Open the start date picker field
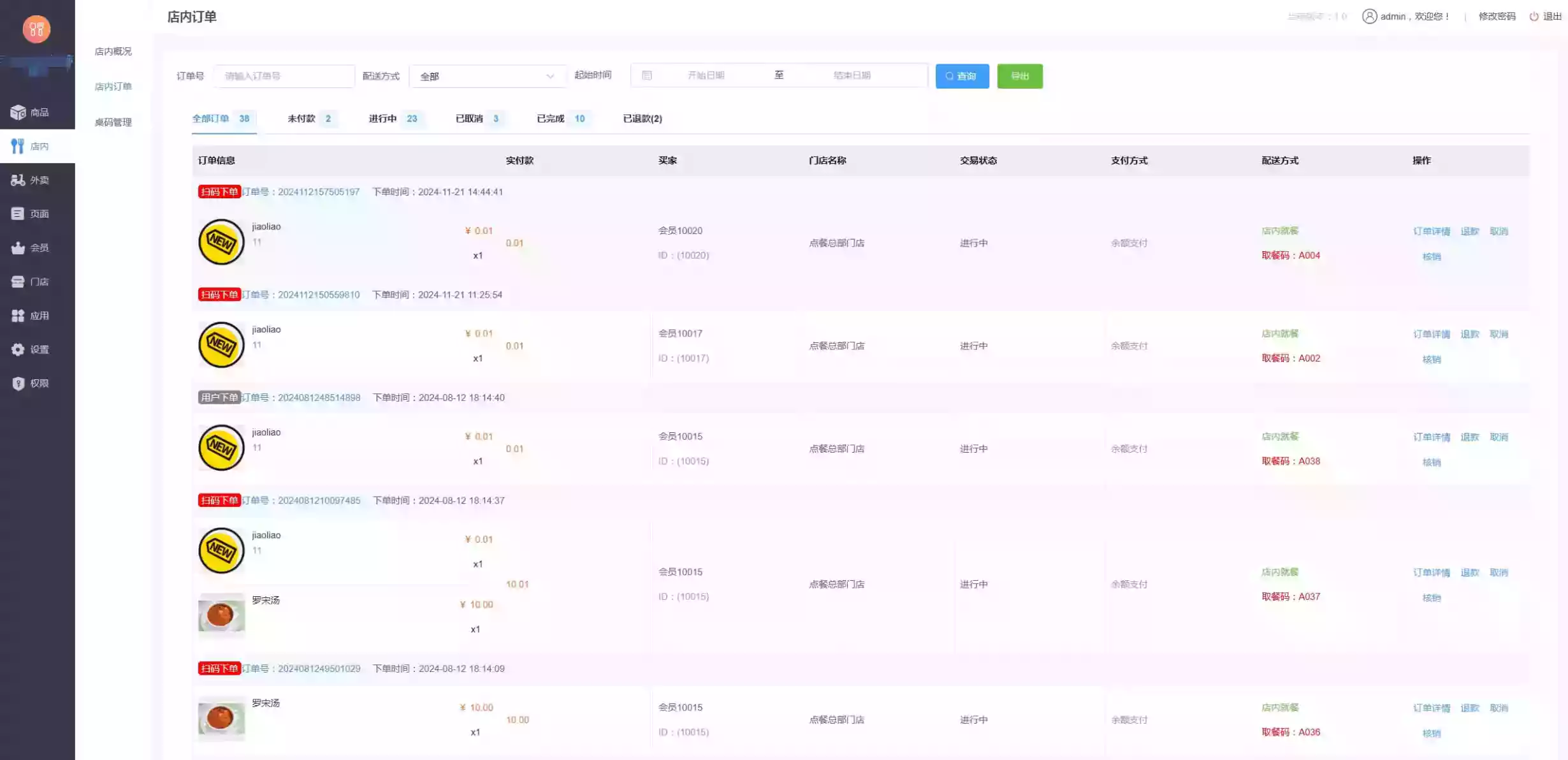 (708, 75)
